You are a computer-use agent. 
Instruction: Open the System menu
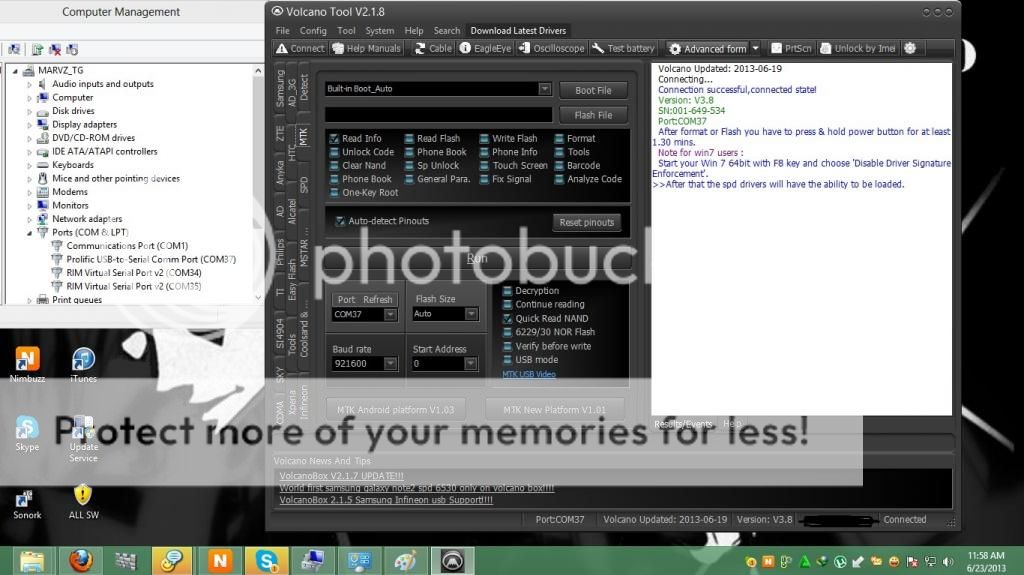[379, 31]
